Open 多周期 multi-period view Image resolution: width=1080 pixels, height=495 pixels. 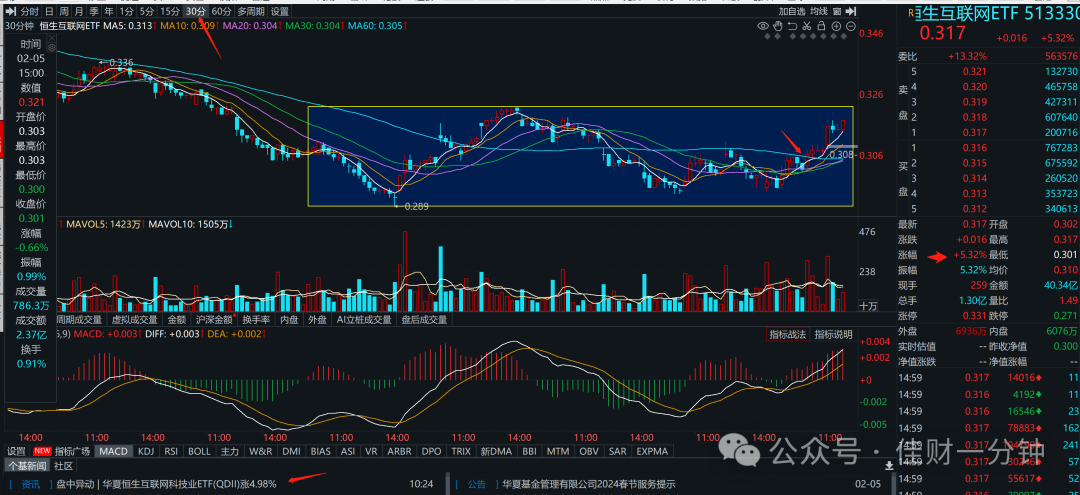pyautogui.click(x=250, y=11)
